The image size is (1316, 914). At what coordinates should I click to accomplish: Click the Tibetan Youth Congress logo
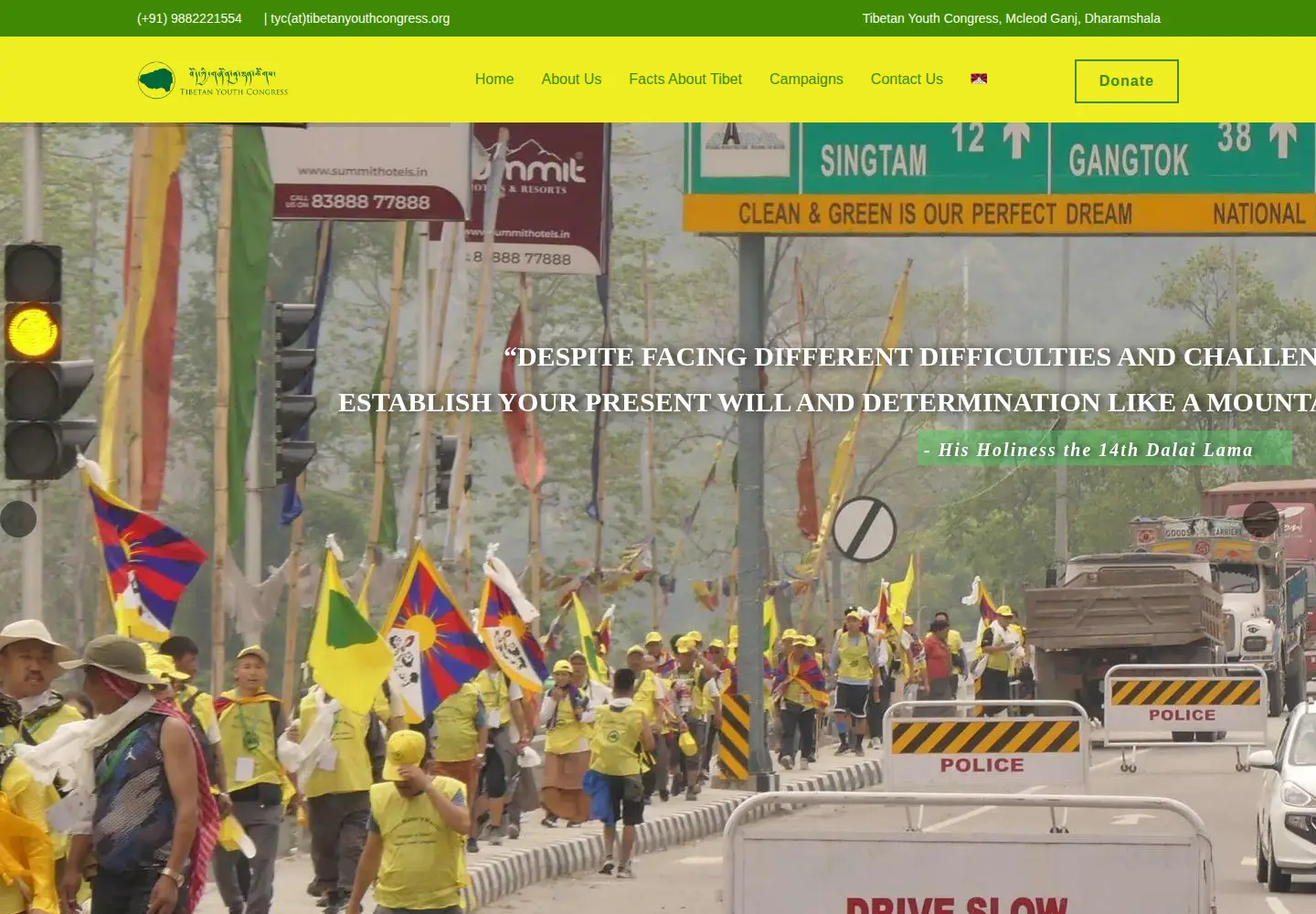coord(213,80)
